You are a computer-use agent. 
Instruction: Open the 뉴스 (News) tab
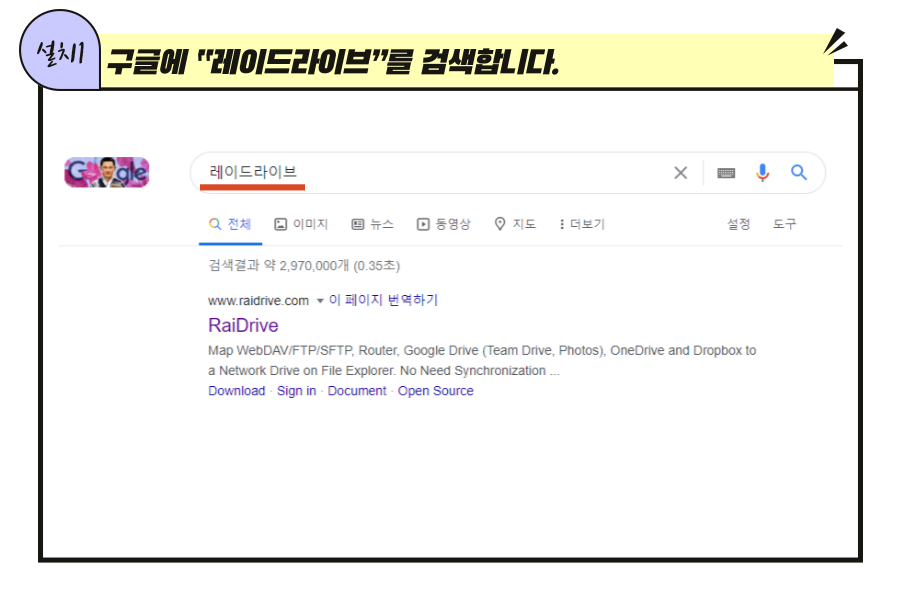tap(372, 224)
